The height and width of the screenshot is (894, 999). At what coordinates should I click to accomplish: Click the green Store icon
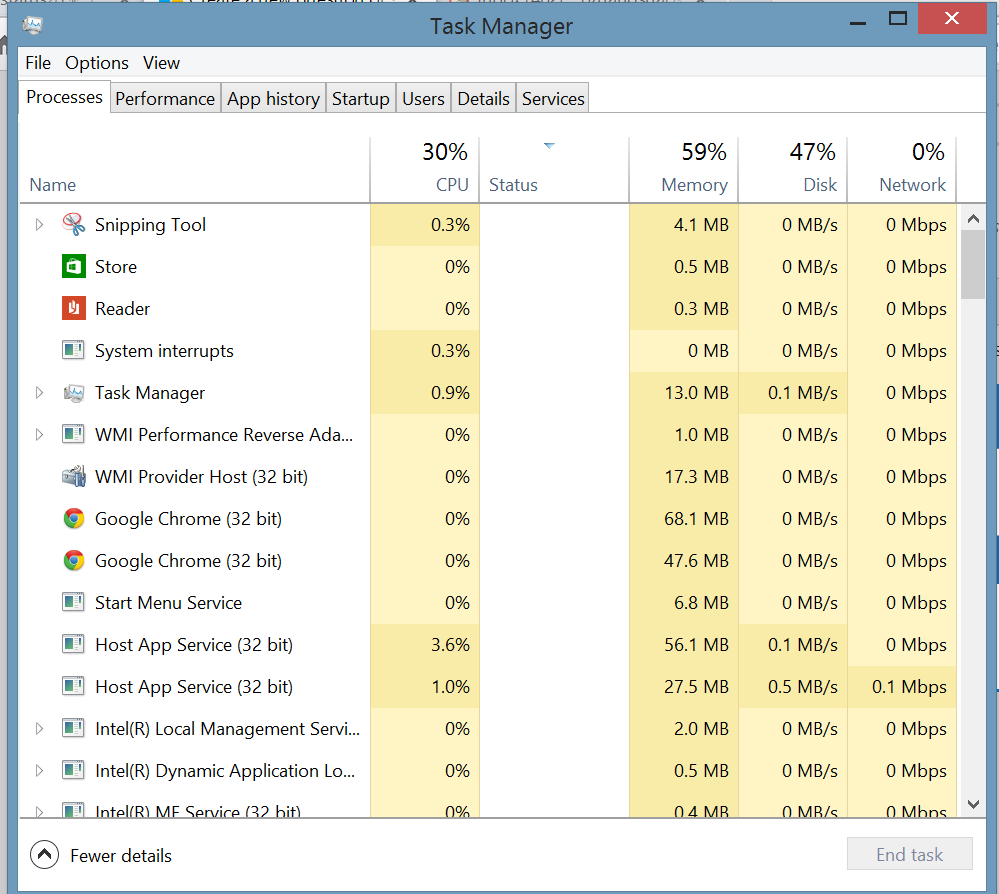point(74,266)
